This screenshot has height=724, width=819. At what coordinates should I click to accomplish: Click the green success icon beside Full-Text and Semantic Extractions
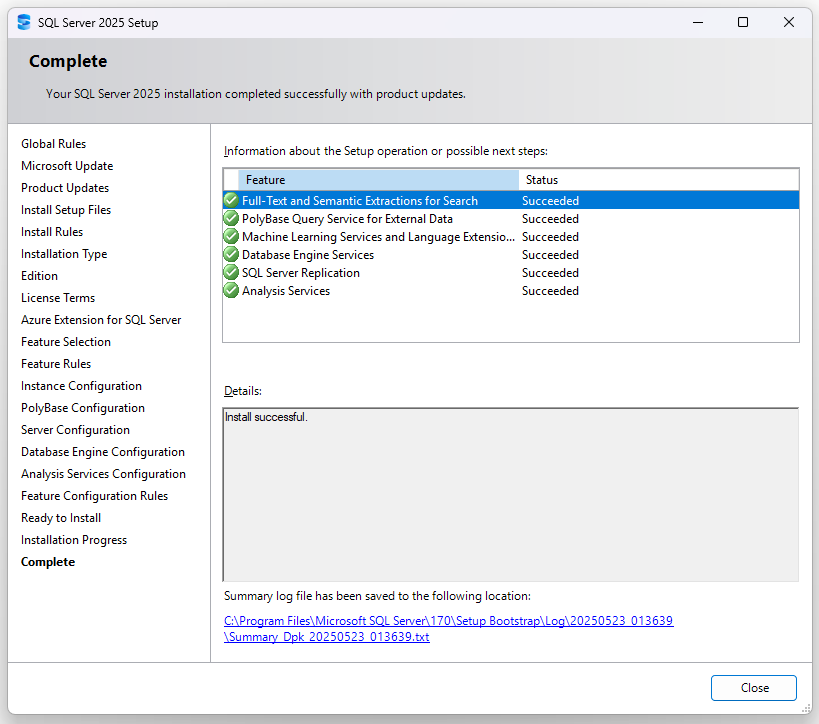tap(231, 200)
